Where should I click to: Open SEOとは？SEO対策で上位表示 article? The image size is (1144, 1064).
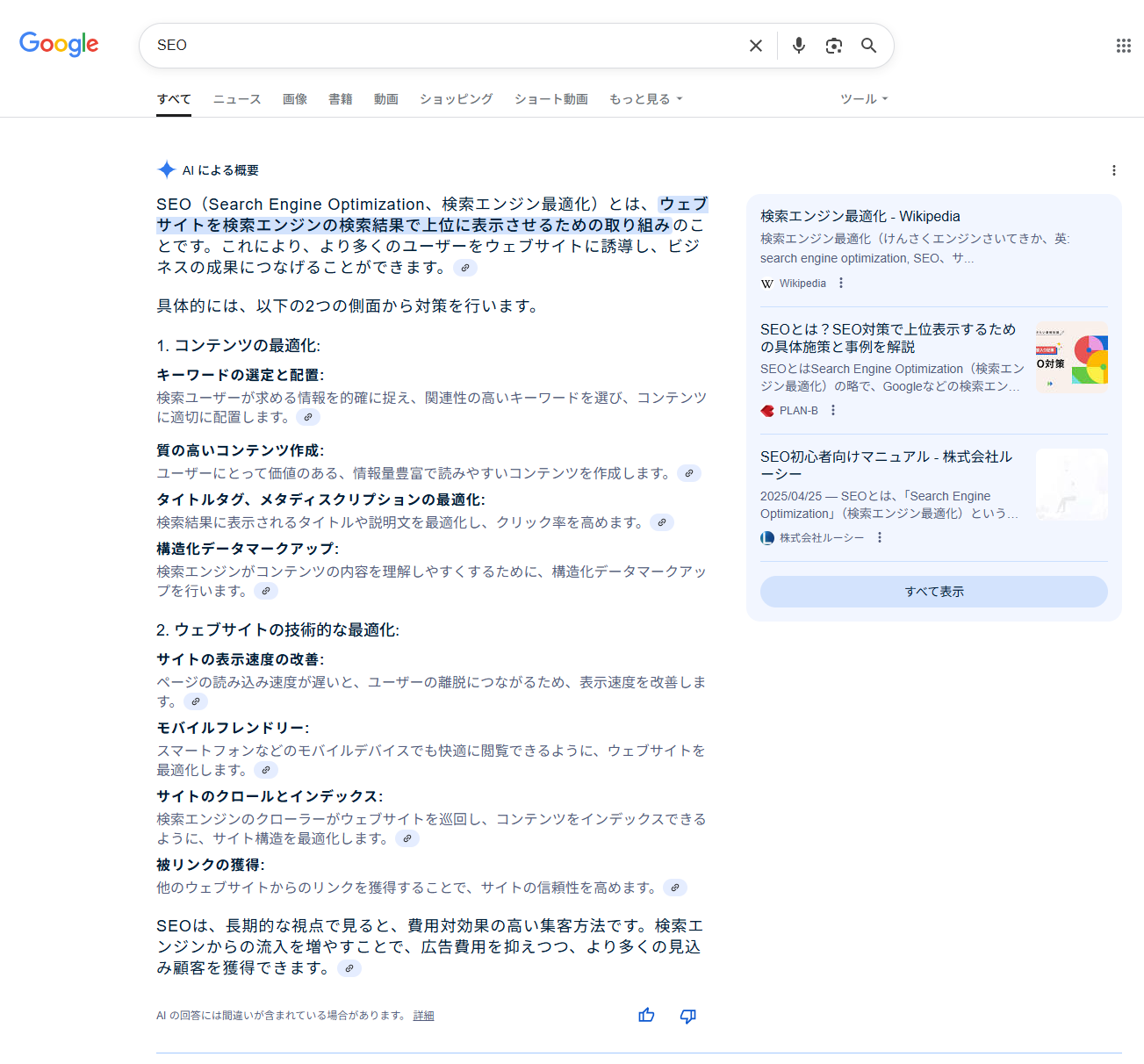pos(889,338)
